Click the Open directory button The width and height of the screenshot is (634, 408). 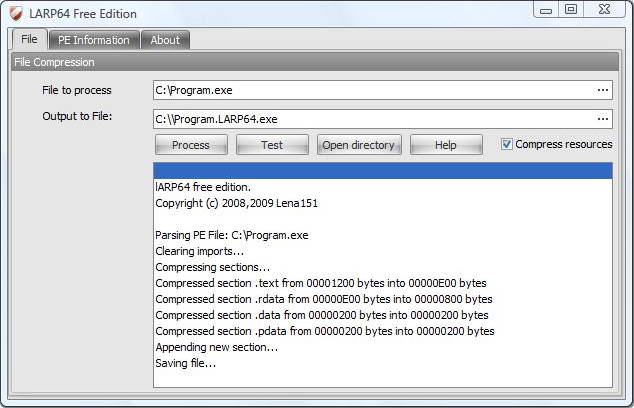pyautogui.click(x=359, y=145)
